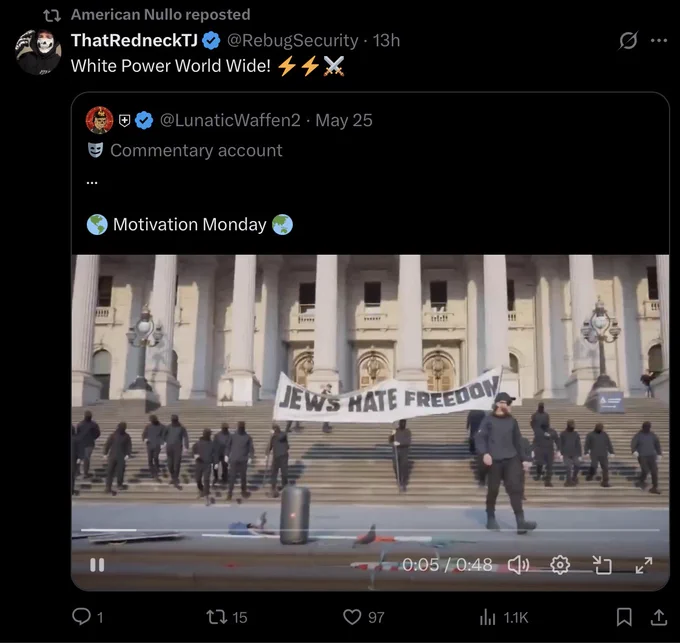Open the @RebugSecurity handle profile

click(293, 40)
